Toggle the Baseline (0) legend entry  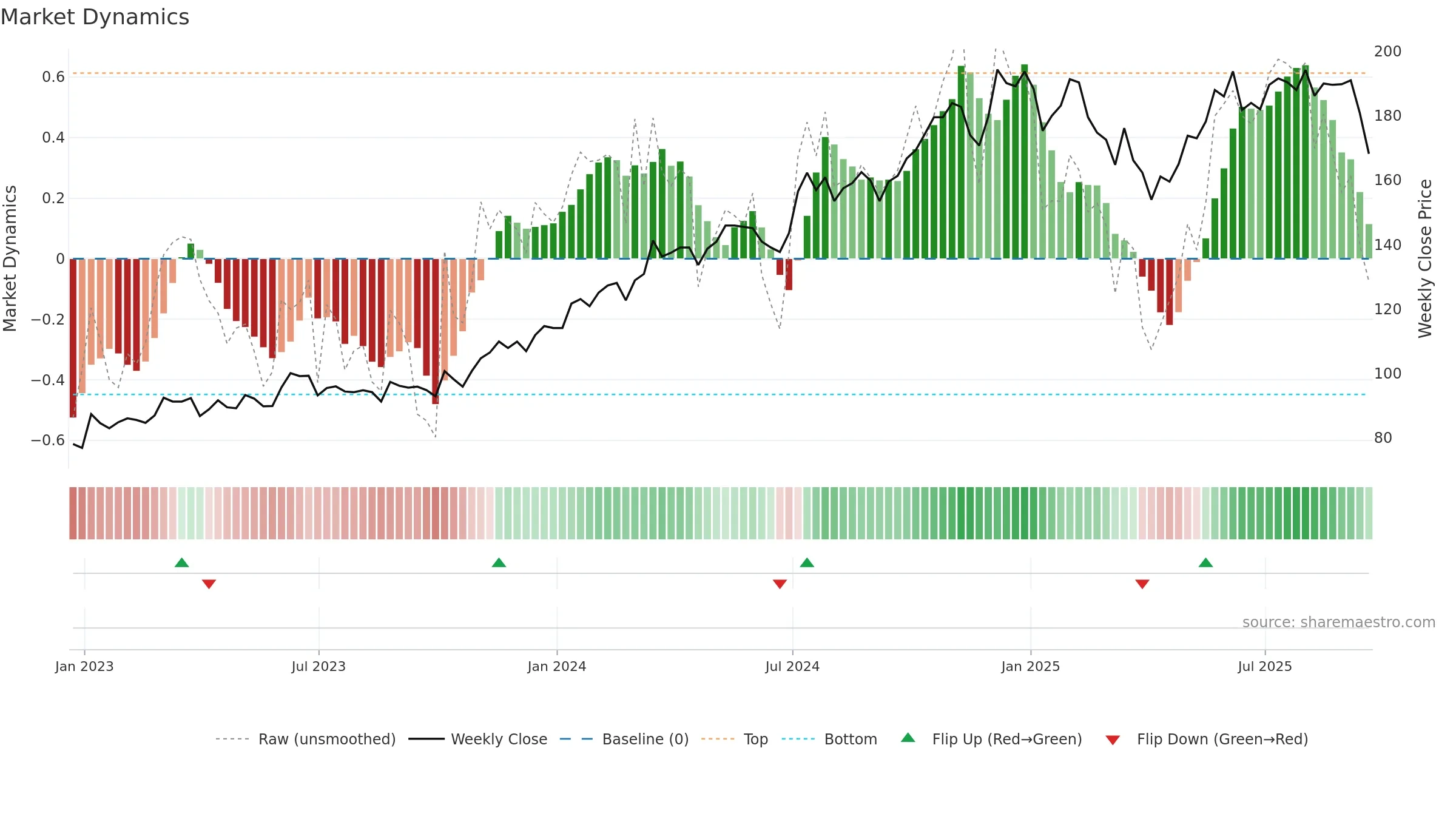point(624,739)
